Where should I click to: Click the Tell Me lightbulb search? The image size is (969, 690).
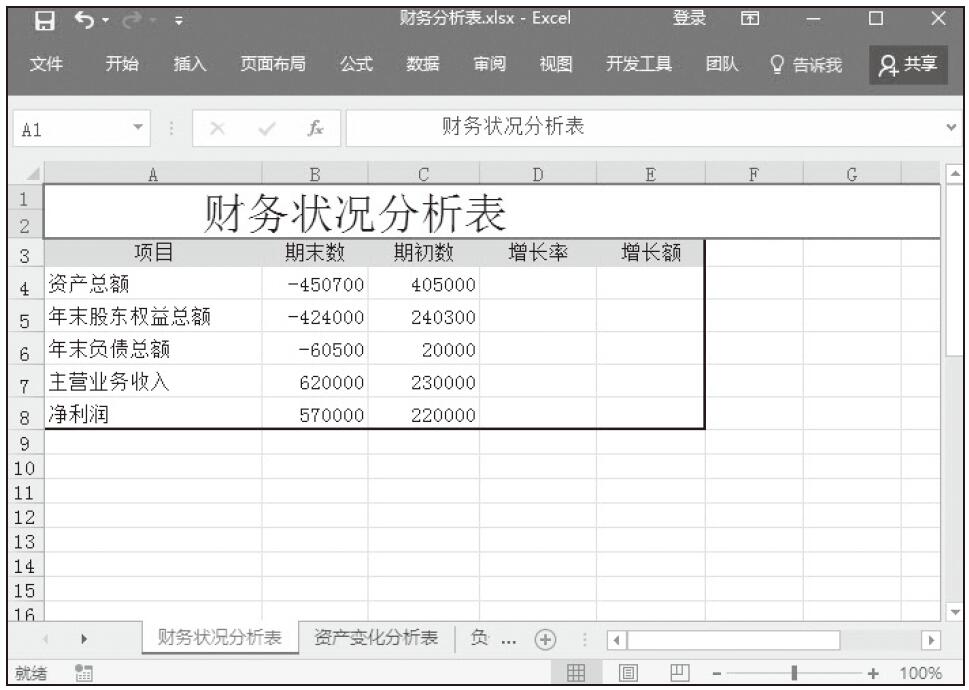[804, 66]
